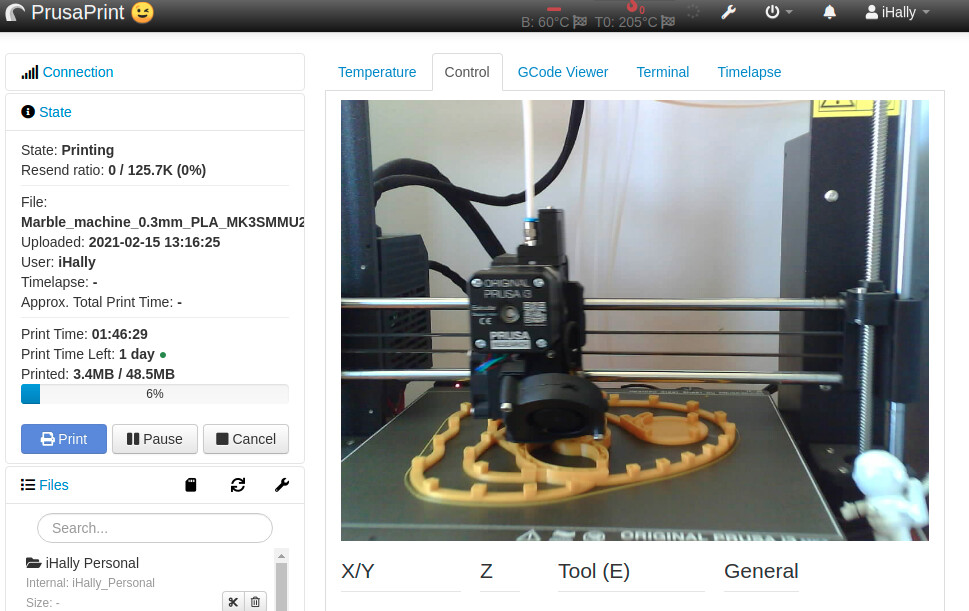
Task: Open file list options with the small wrench
Action: (x=281, y=485)
